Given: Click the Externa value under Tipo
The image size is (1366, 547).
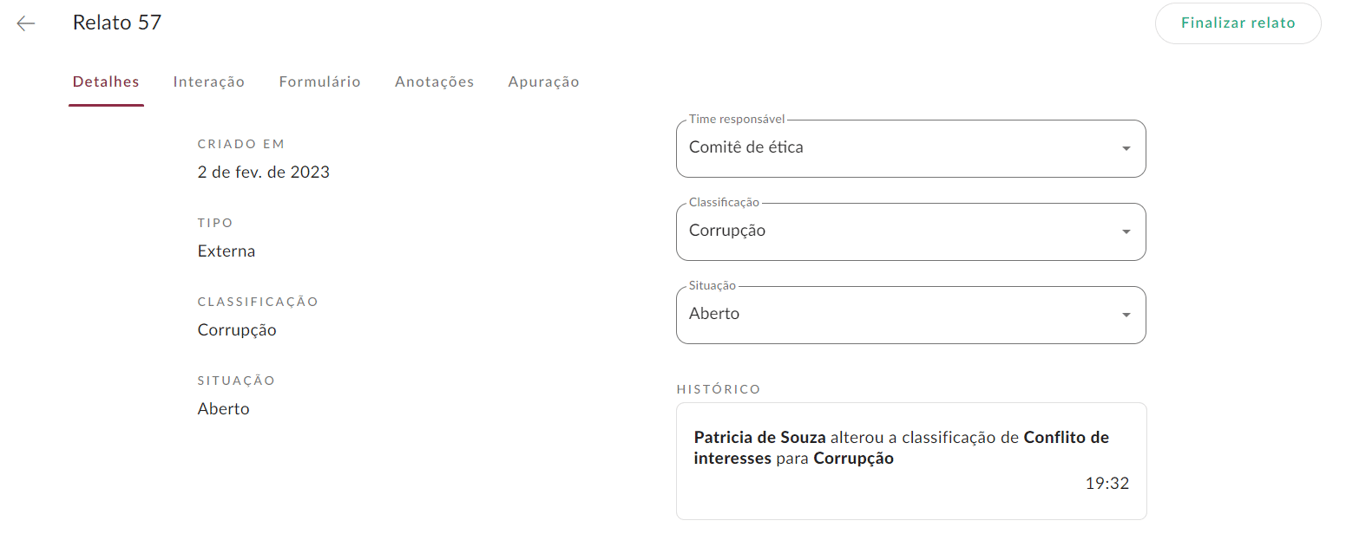Looking at the screenshot, I should pos(226,251).
